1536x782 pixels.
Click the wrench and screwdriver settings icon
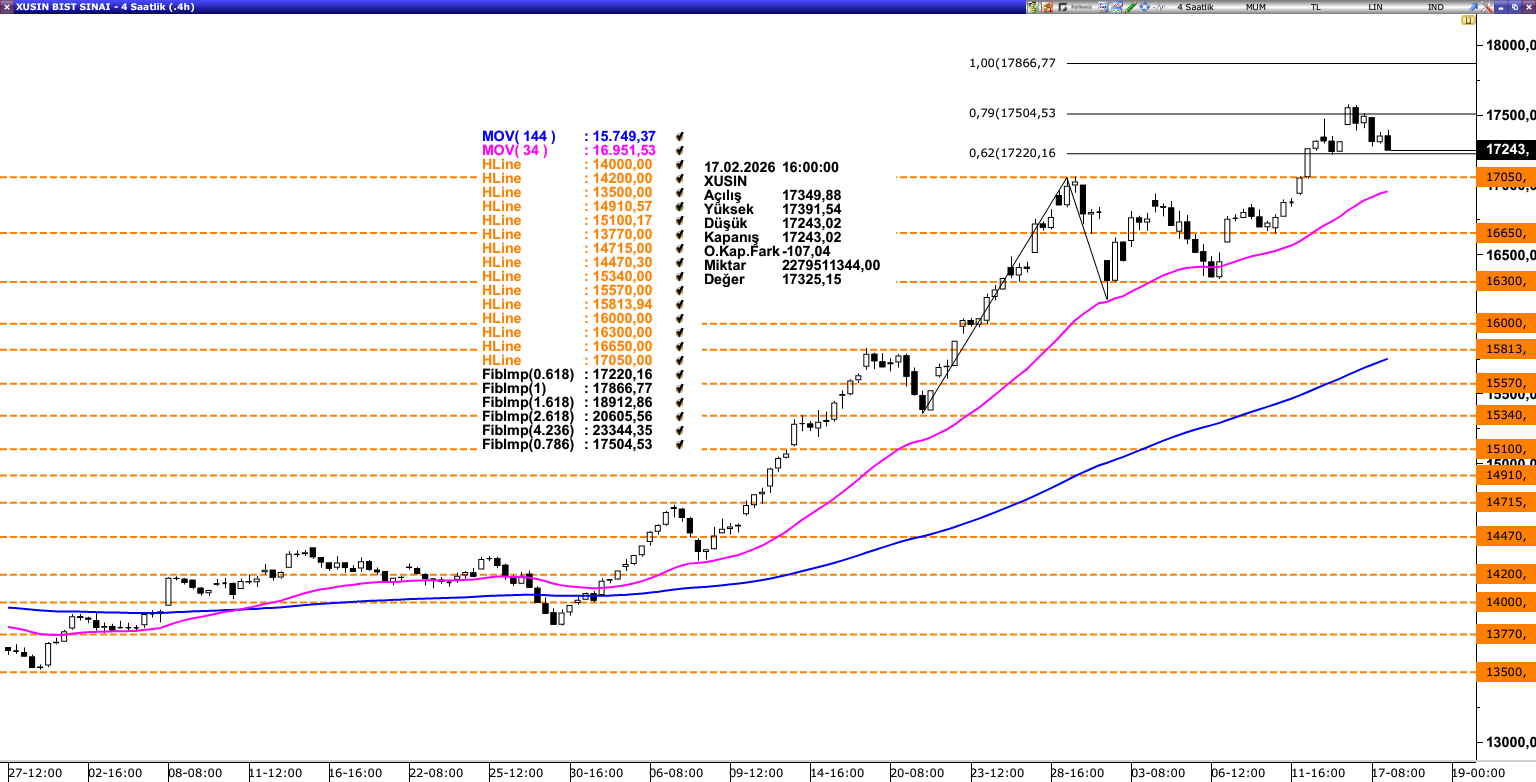click(1486, 7)
